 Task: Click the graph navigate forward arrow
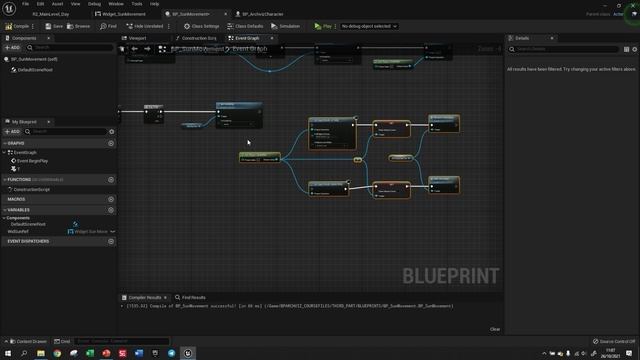point(147,49)
